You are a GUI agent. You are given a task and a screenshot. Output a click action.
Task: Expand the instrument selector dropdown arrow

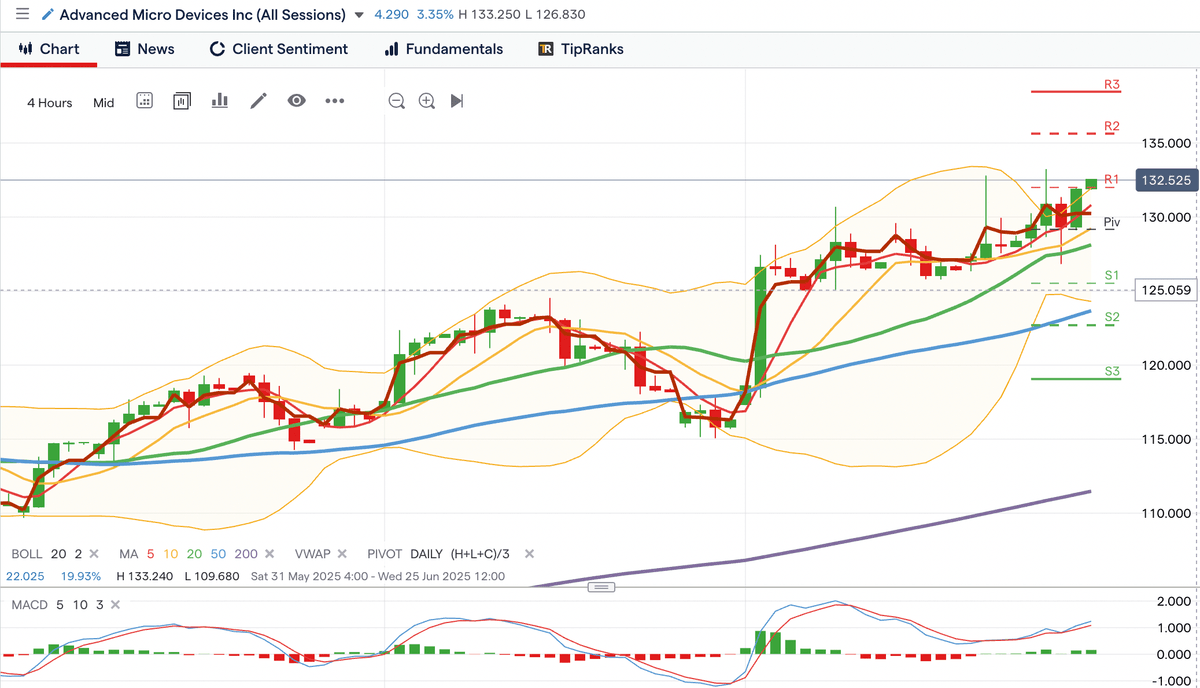click(x=360, y=16)
